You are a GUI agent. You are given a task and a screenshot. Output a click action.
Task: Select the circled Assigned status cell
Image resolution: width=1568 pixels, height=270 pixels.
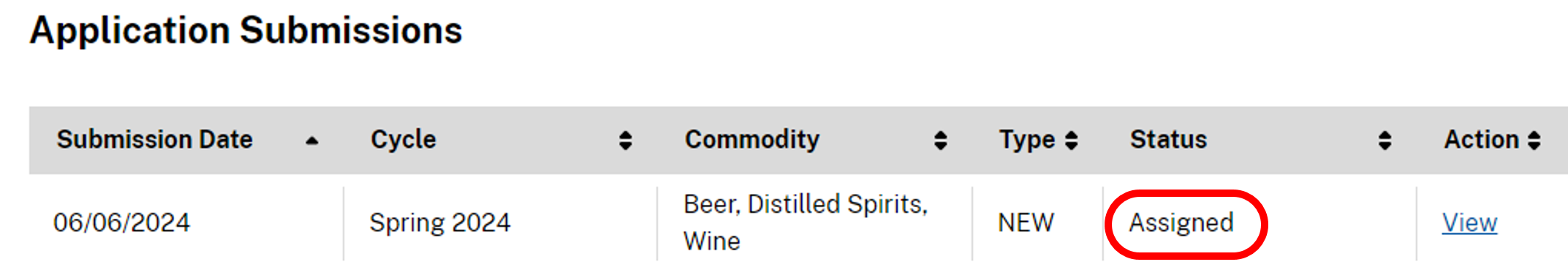1181,222
